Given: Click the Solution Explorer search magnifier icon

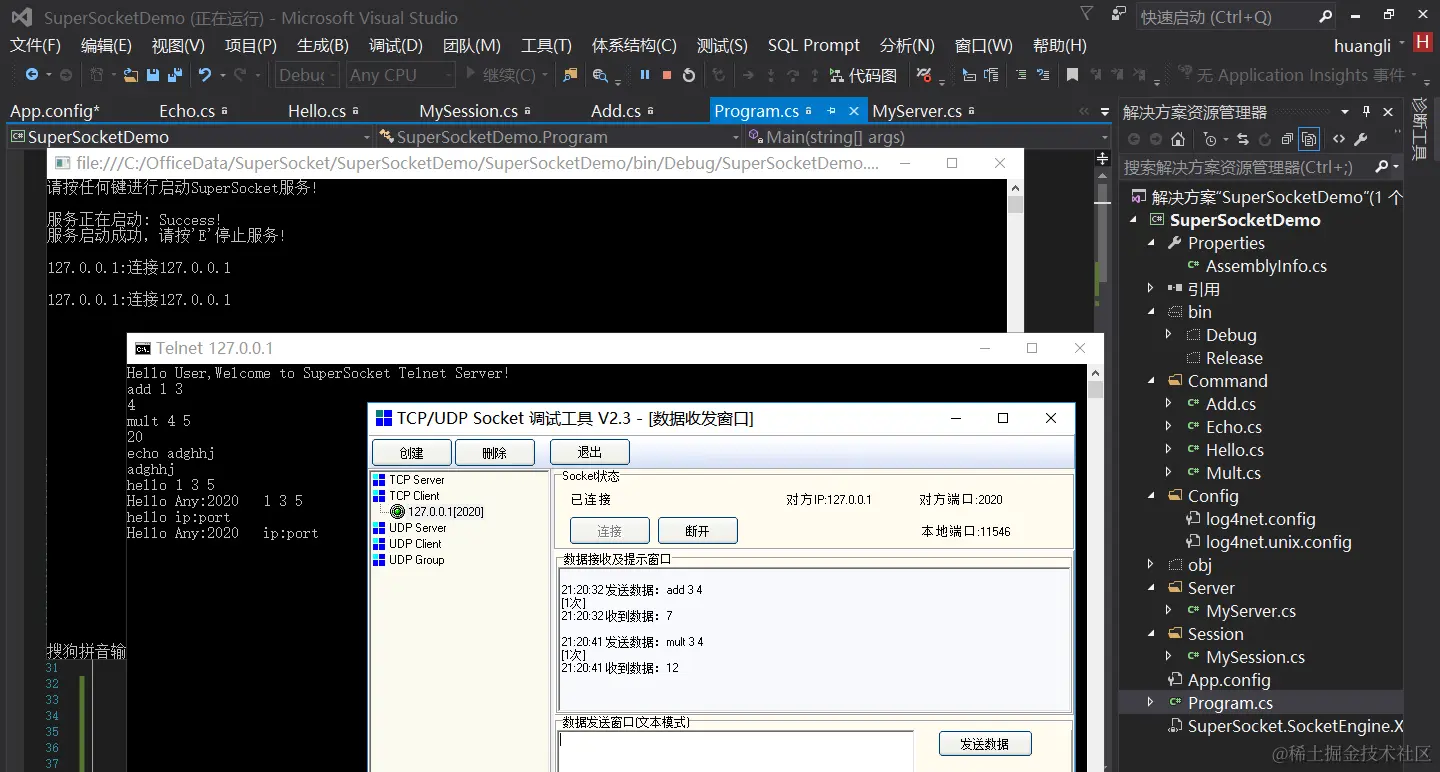Looking at the screenshot, I should [1382, 166].
